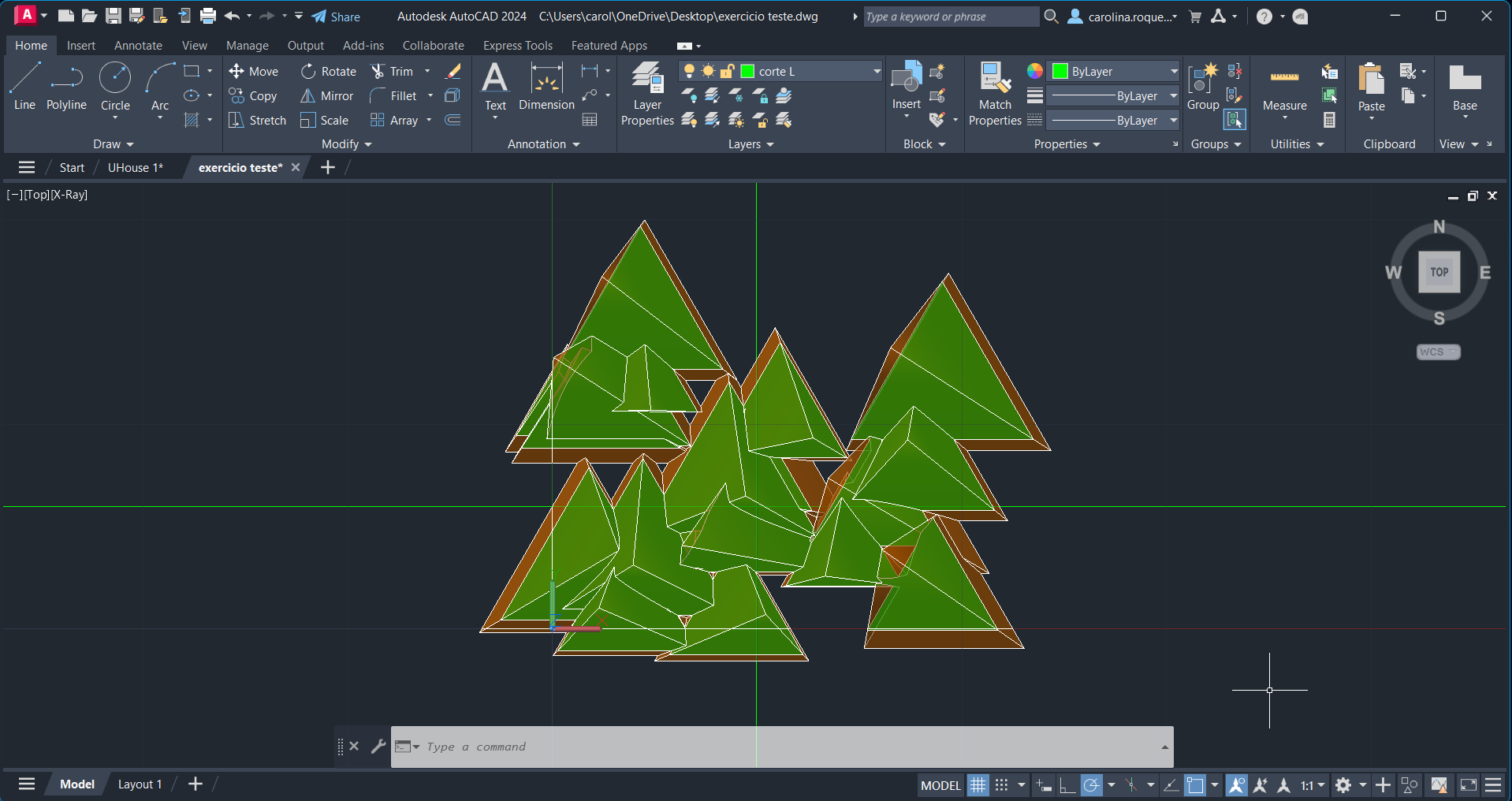Image resolution: width=1512 pixels, height=801 pixels.
Task: Toggle drawing grid display in status bar
Action: (978, 785)
